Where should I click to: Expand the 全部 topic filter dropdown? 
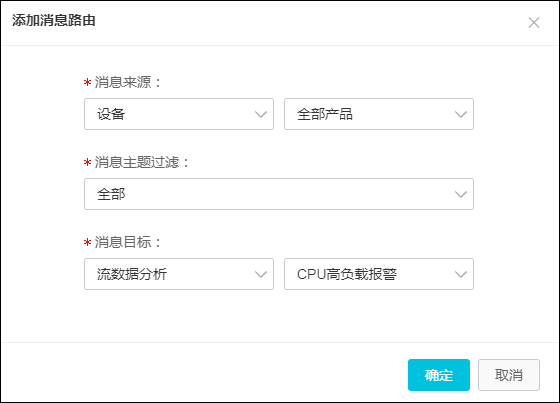click(279, 194)
